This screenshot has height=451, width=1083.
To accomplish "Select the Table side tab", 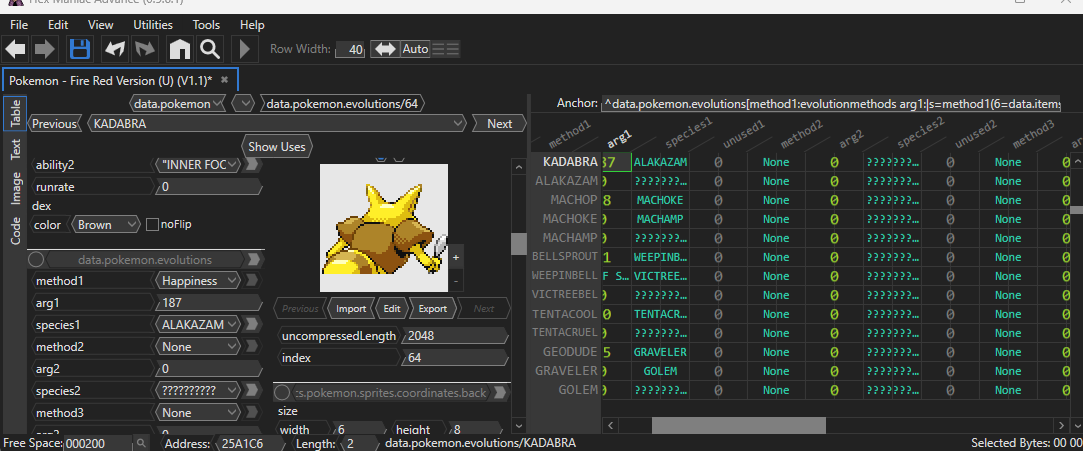I will tap(15, 113).
